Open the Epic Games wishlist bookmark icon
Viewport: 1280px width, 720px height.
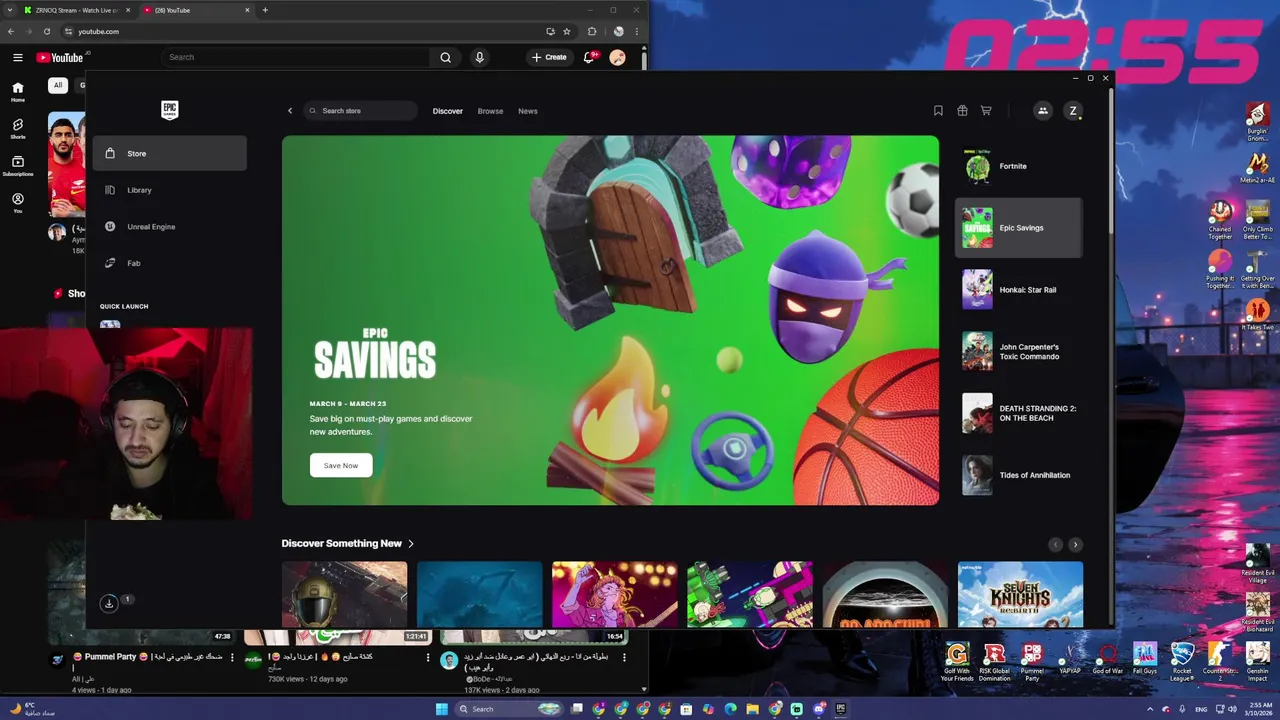click(x=938, y=111)
